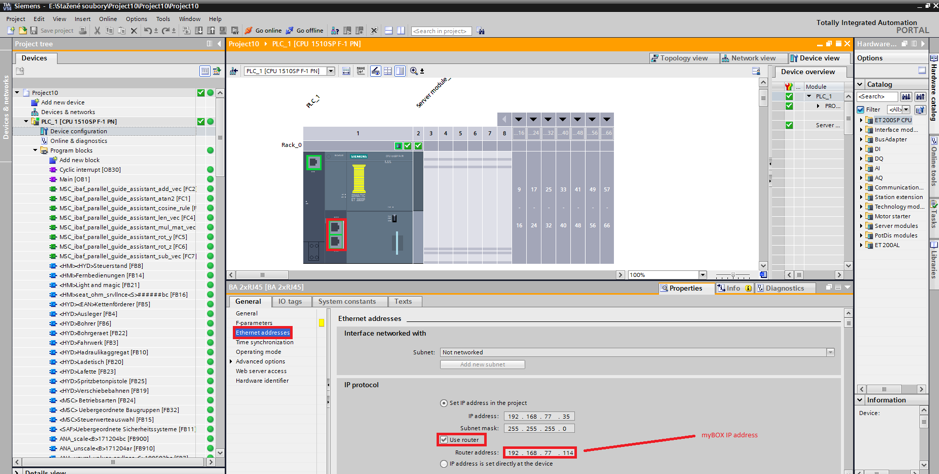Toggle the Use router checkbox
The width and height of the screenshot is (939, 474).
pyautogui.click(x=444, y=440)
